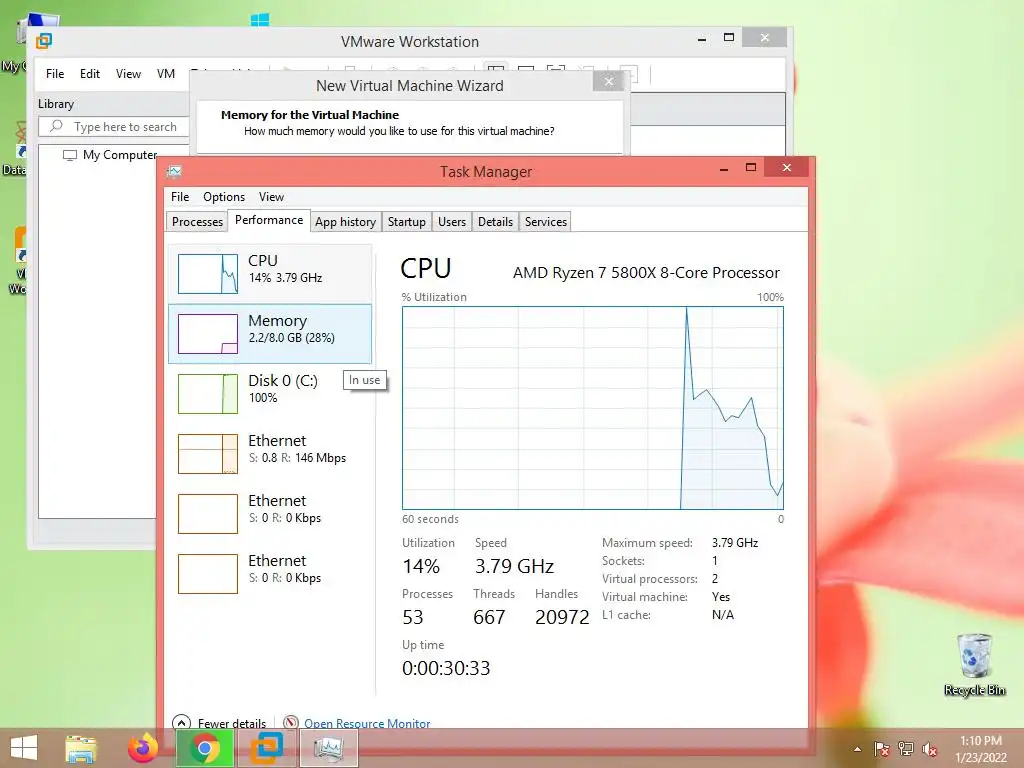Minimize the VMware Workstation window
Screen dimensions: 1024x768
(702, 39)
